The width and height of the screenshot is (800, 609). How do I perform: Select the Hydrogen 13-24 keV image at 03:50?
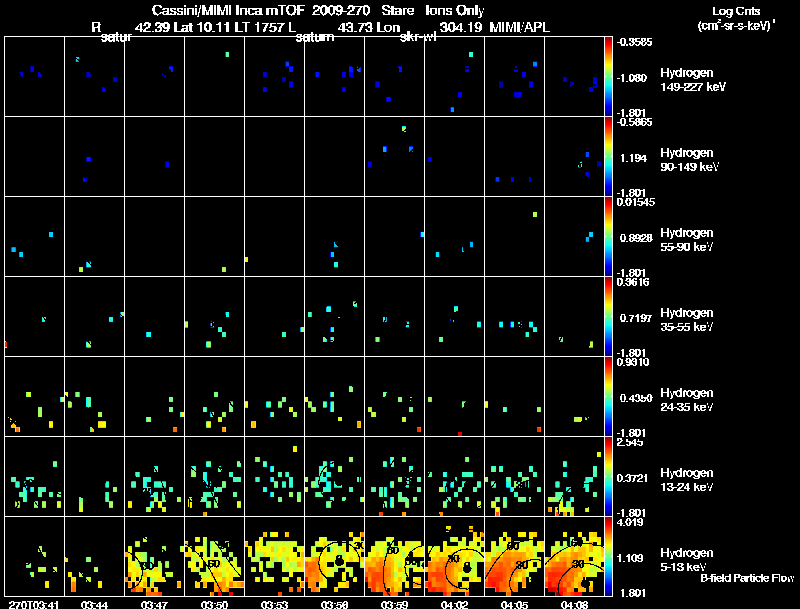pyautogui.click(x=215, y=477)
